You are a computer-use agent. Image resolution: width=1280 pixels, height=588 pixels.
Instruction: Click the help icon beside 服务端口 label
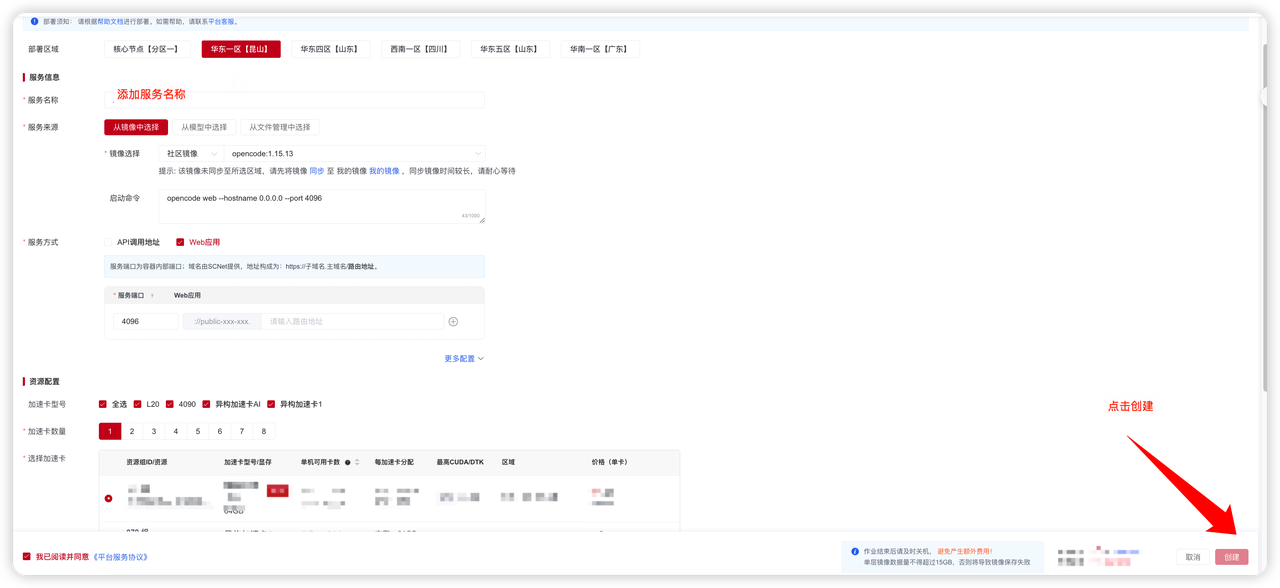point(152,296)
